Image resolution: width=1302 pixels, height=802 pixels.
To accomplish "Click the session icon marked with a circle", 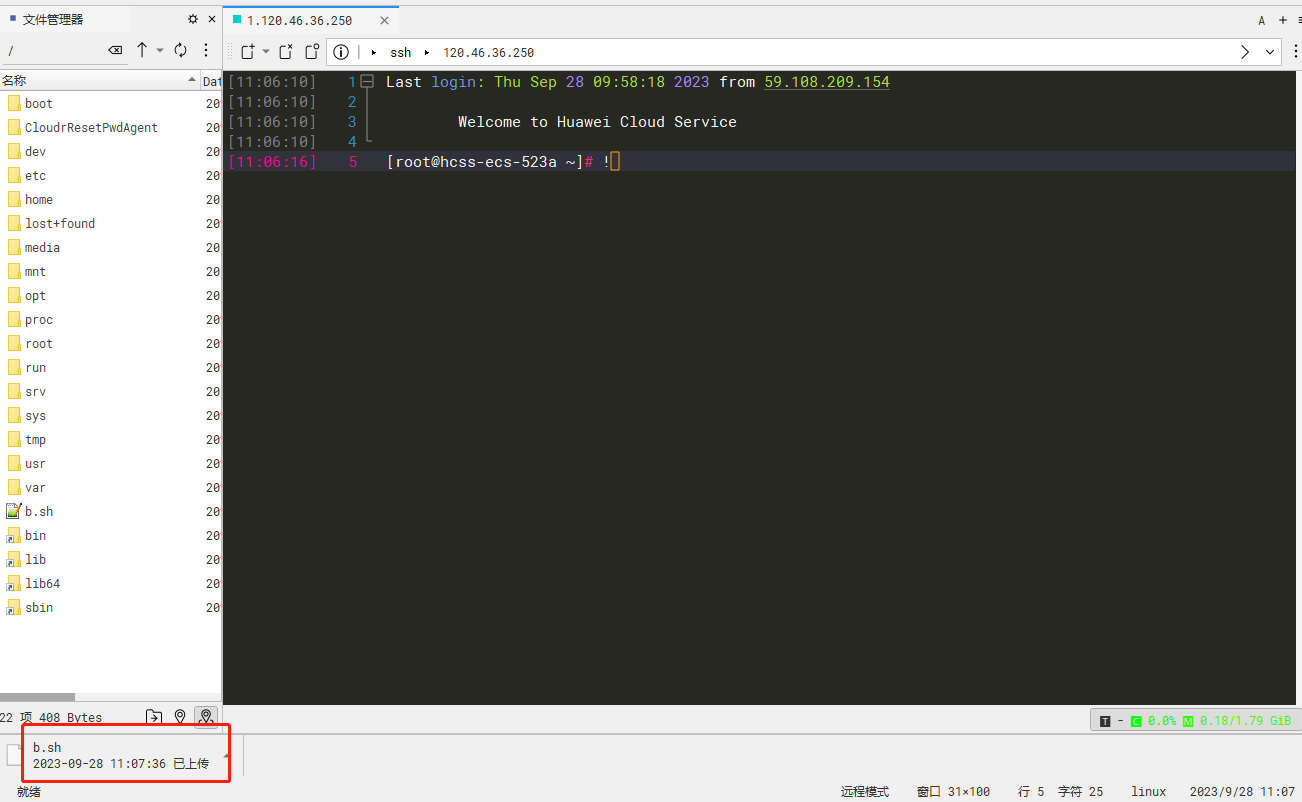I will pos(312,52).
